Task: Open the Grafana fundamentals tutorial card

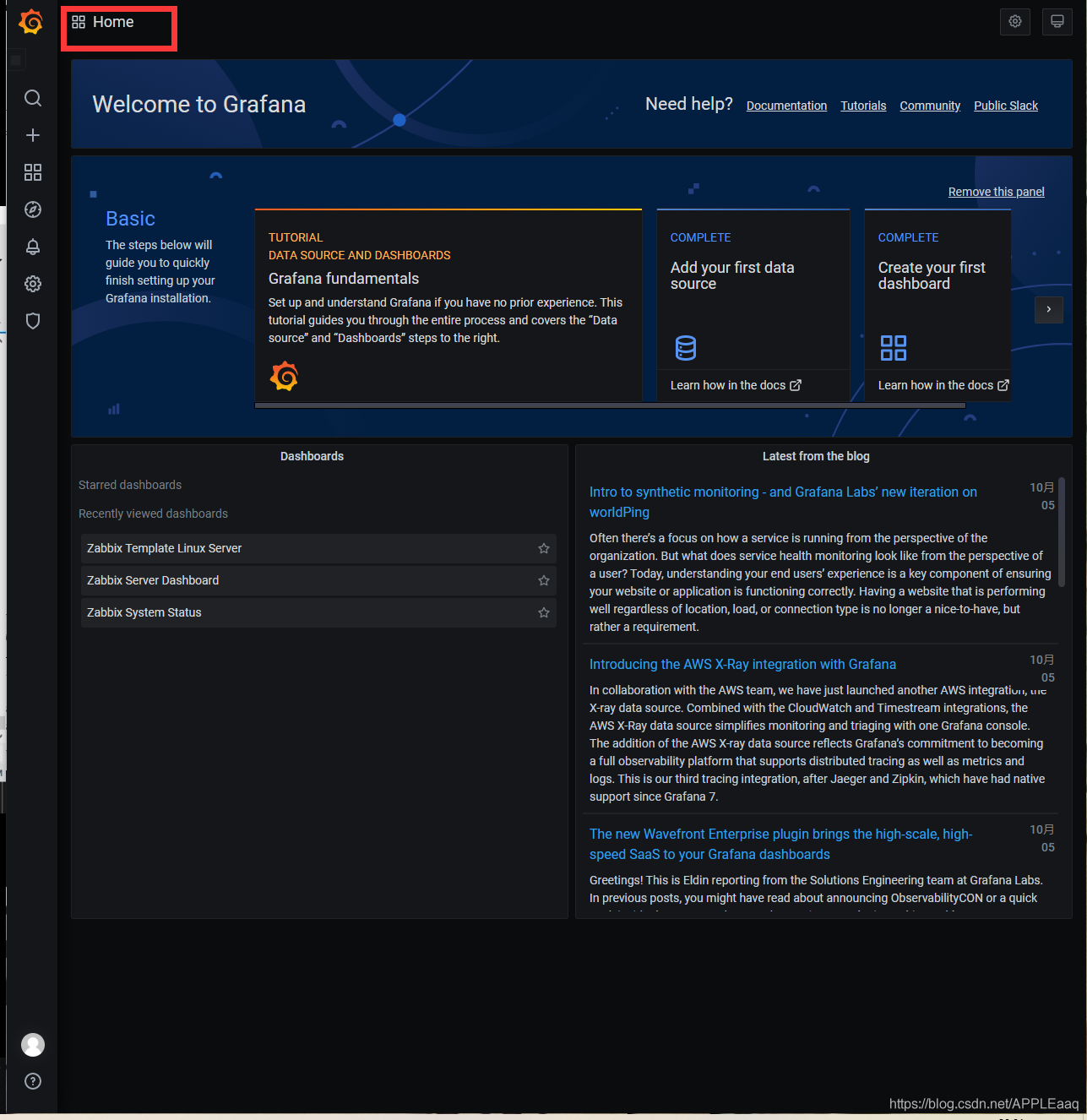Action: [448, 305]
